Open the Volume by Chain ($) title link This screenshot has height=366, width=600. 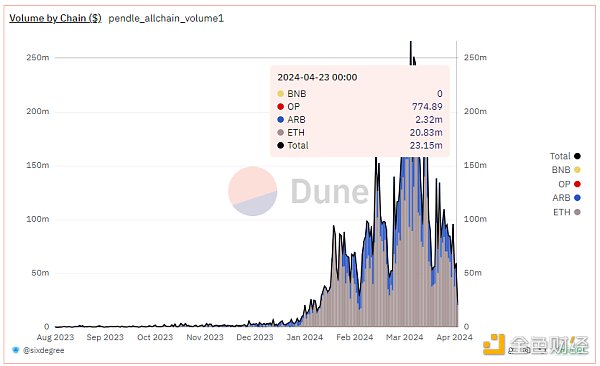tap(55, 18)
